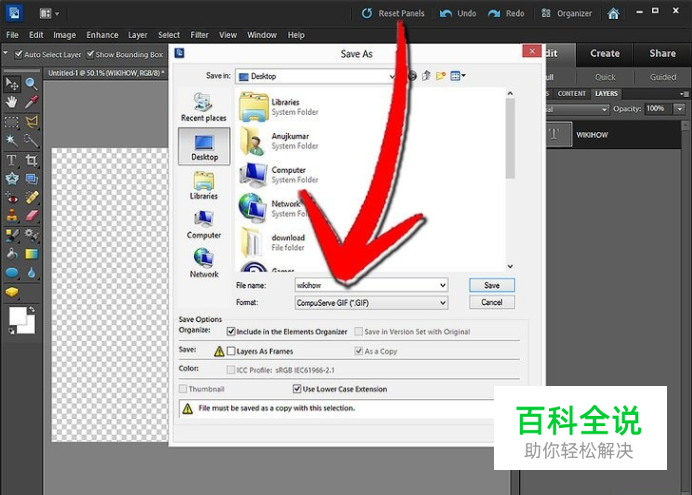Enable Layers As Frames checkbox
Image resolution: width=692 pixels, height=495 pixels.
click(231, 351)
